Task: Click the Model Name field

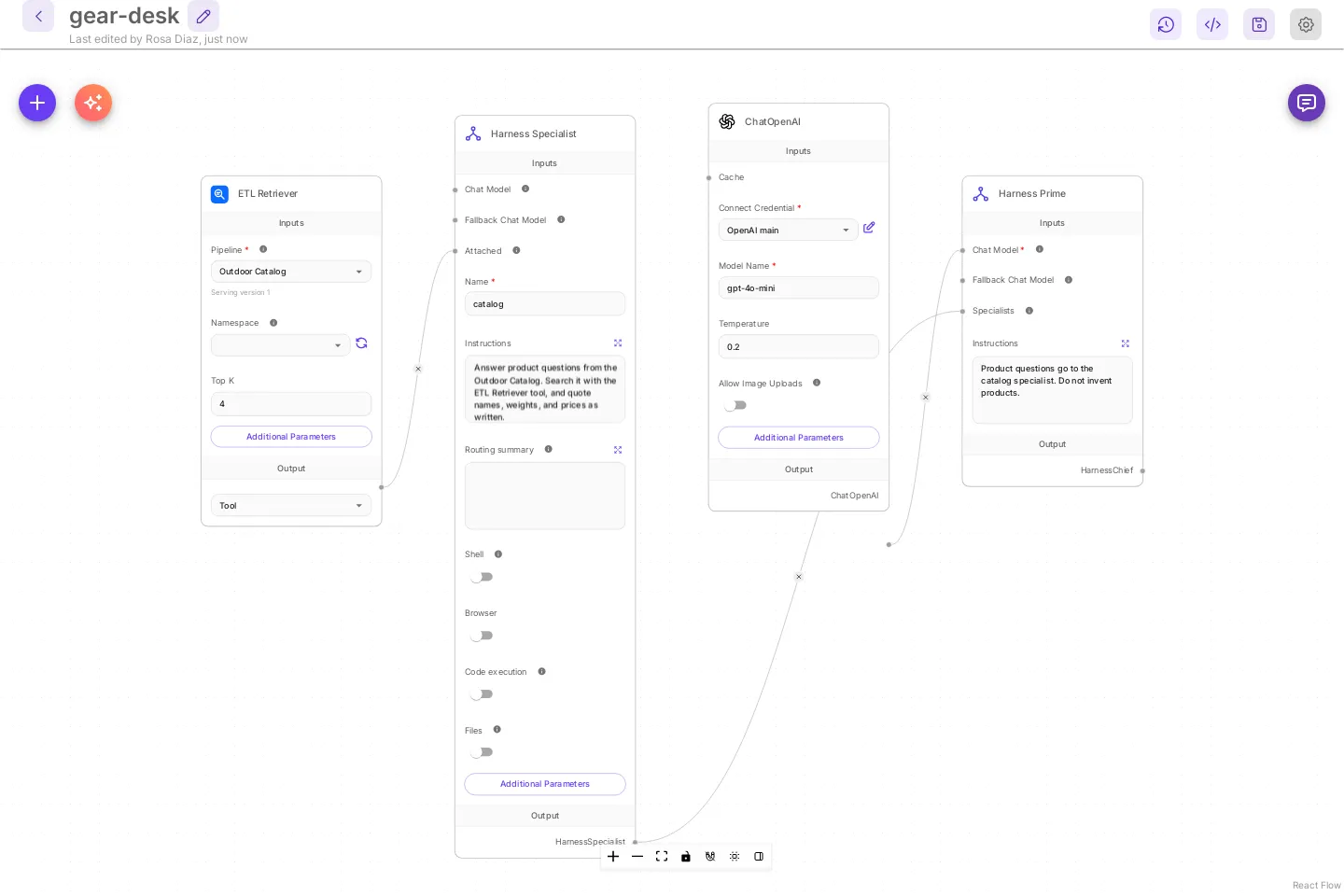Action: [799, 288]
